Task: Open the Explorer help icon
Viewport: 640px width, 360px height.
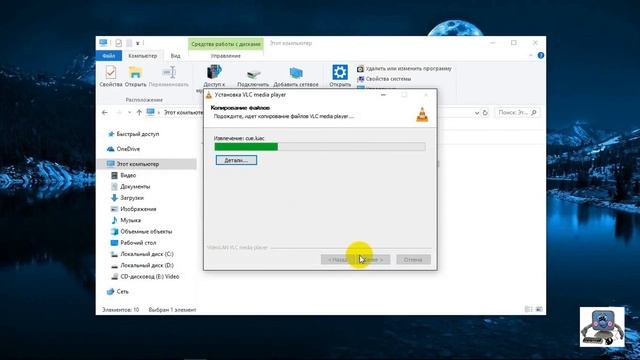Action: pyautogui.click(x=540, y=56)
